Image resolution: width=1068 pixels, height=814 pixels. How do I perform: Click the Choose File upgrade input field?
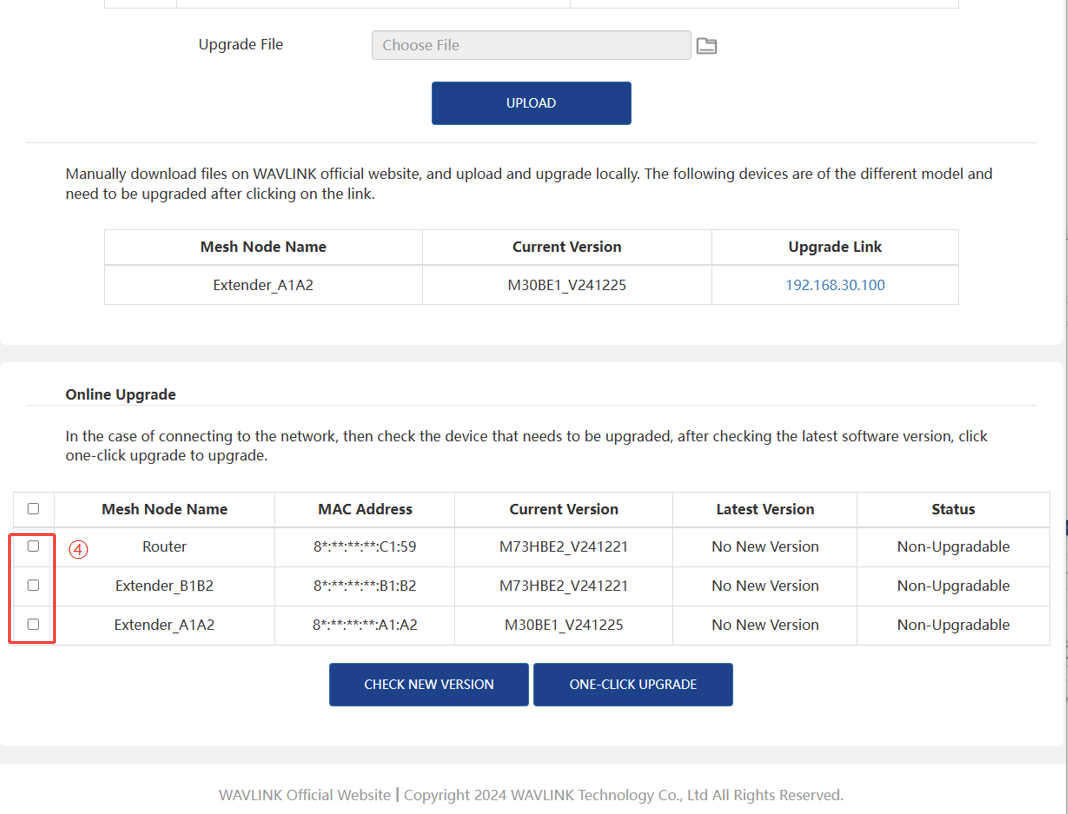pyautogui.click(x=531, y=45)
